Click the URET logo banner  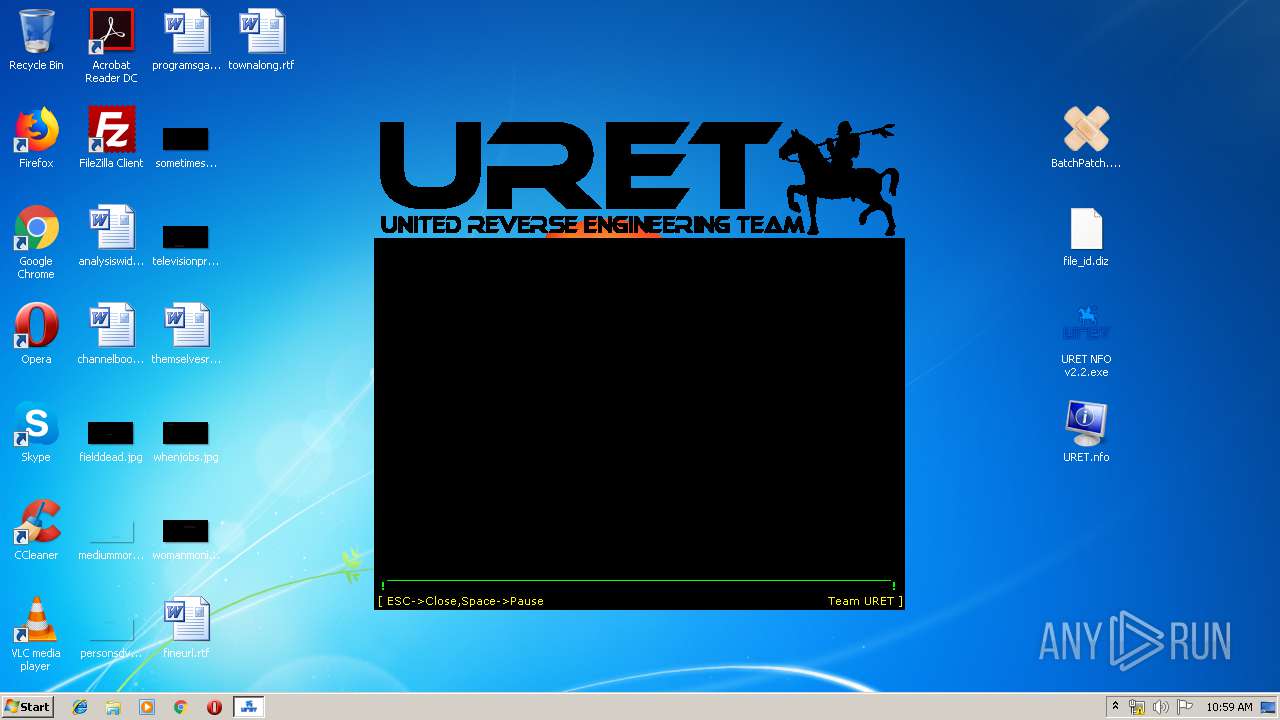[639, 179]
